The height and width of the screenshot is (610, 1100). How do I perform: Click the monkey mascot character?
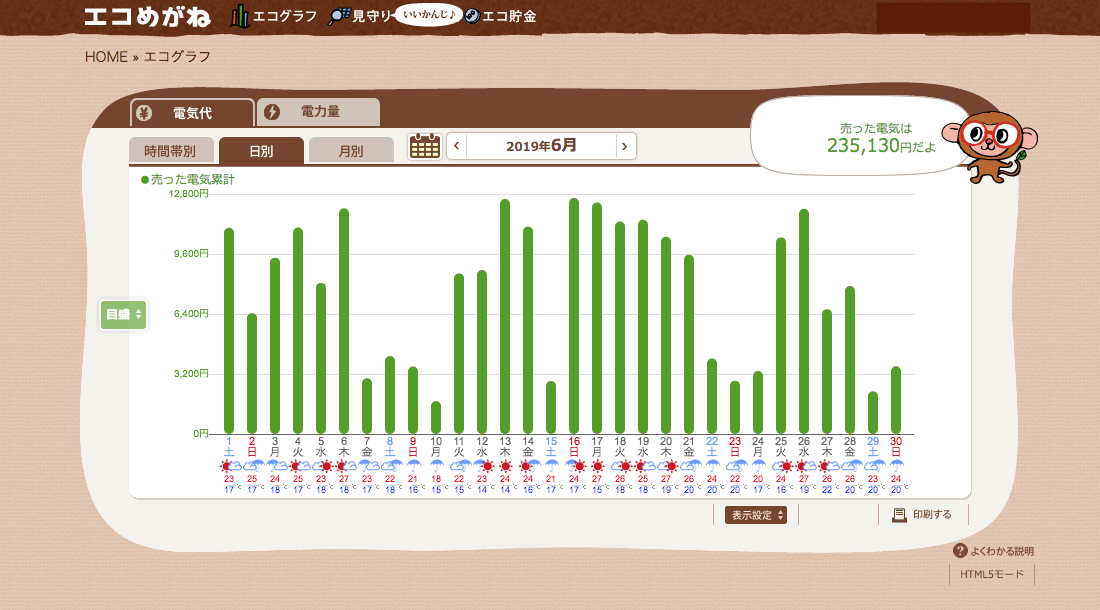point(991,146)
